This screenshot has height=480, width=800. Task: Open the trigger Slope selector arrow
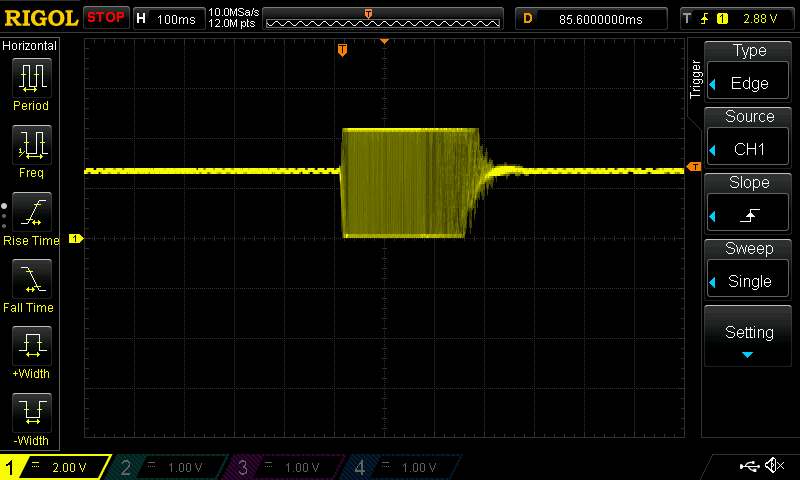point(713,216)
